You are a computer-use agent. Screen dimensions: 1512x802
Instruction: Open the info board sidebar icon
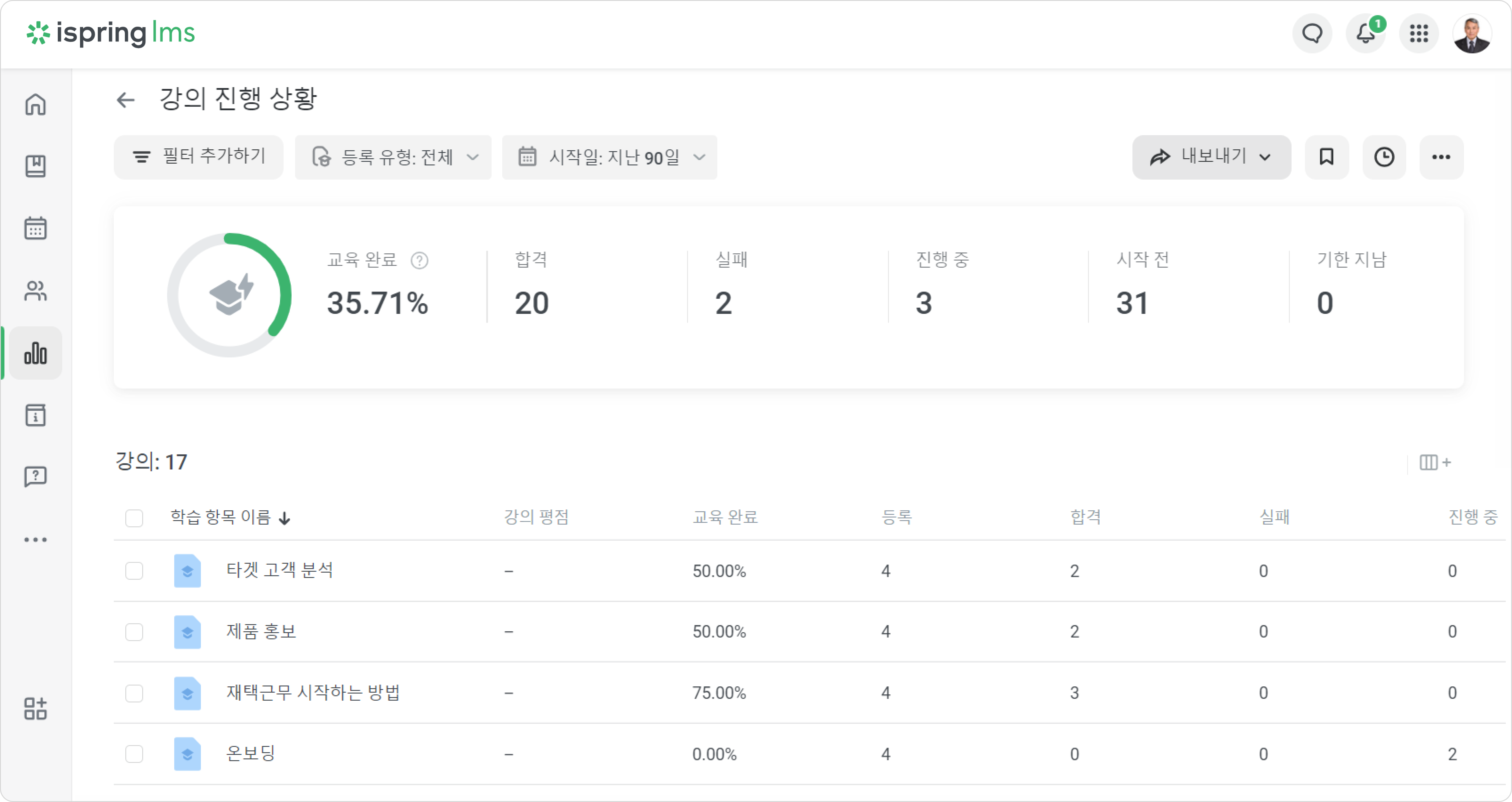click(36, 415)
